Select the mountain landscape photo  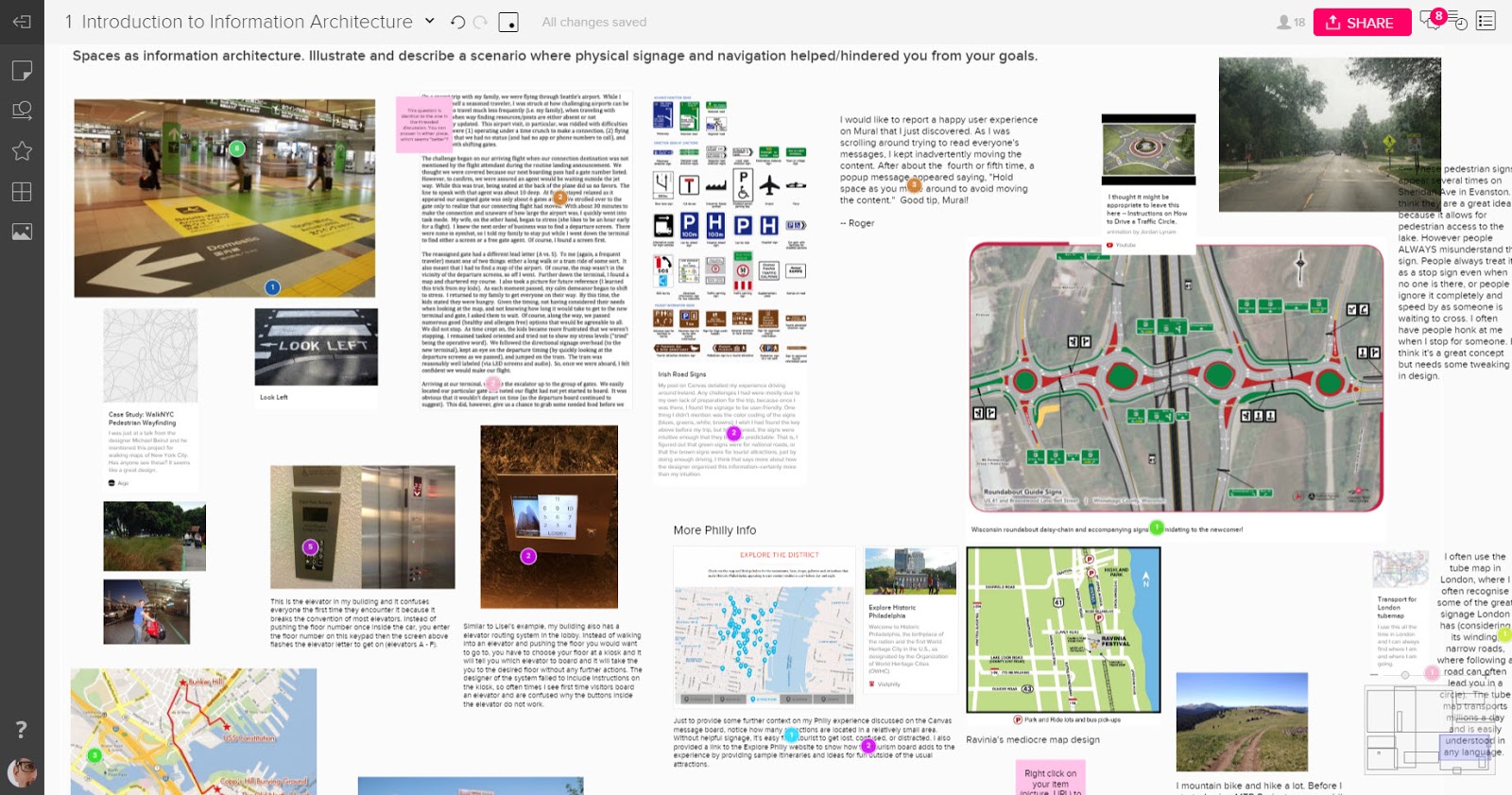point(1242,722)
